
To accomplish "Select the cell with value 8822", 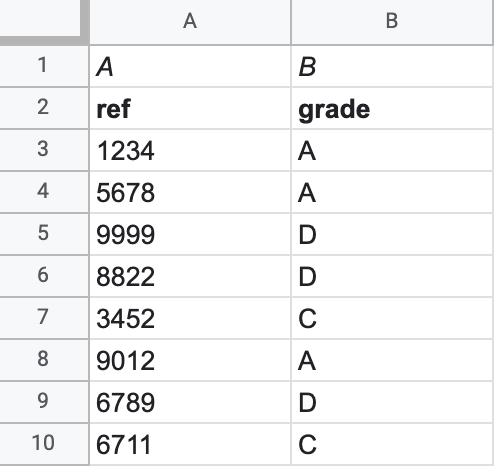I will pos(190,276).
